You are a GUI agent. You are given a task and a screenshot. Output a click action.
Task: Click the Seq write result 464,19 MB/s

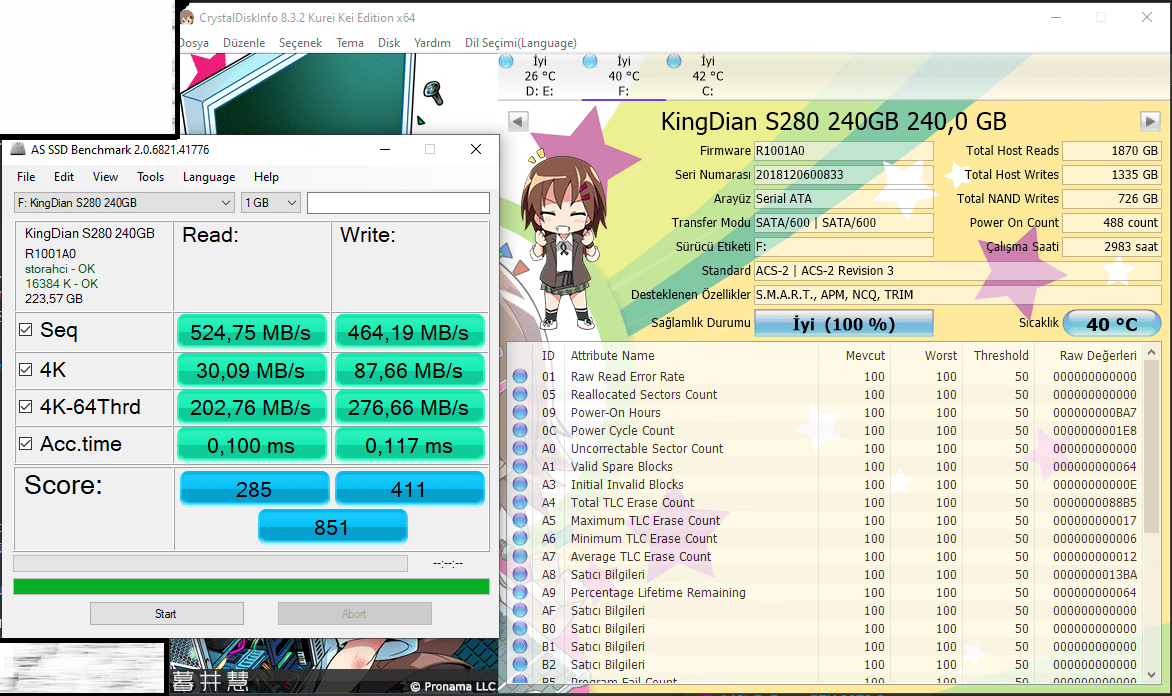[410, 332]
